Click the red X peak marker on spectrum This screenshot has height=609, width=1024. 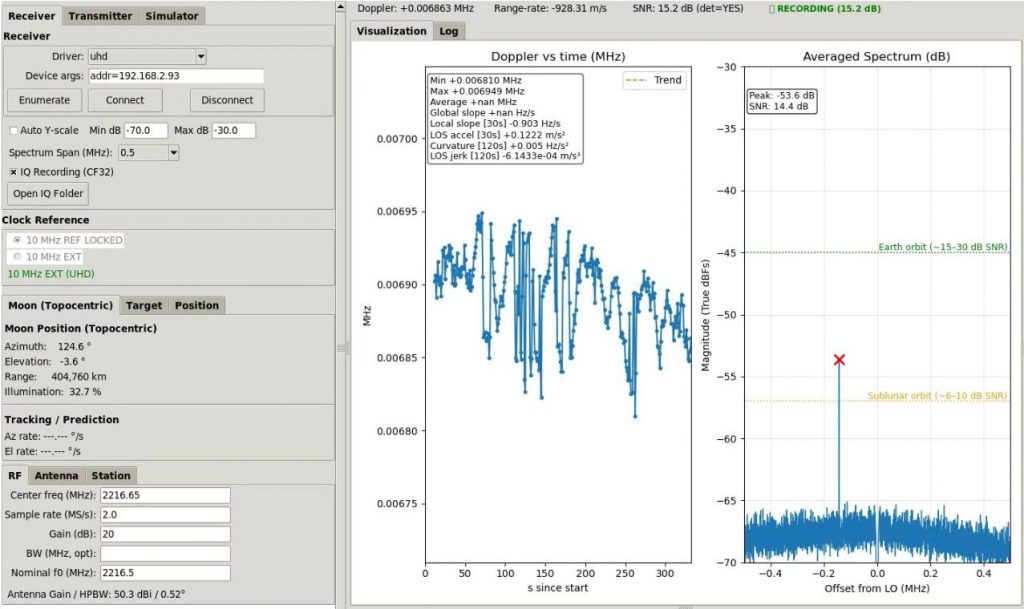[x=839, y=360]
